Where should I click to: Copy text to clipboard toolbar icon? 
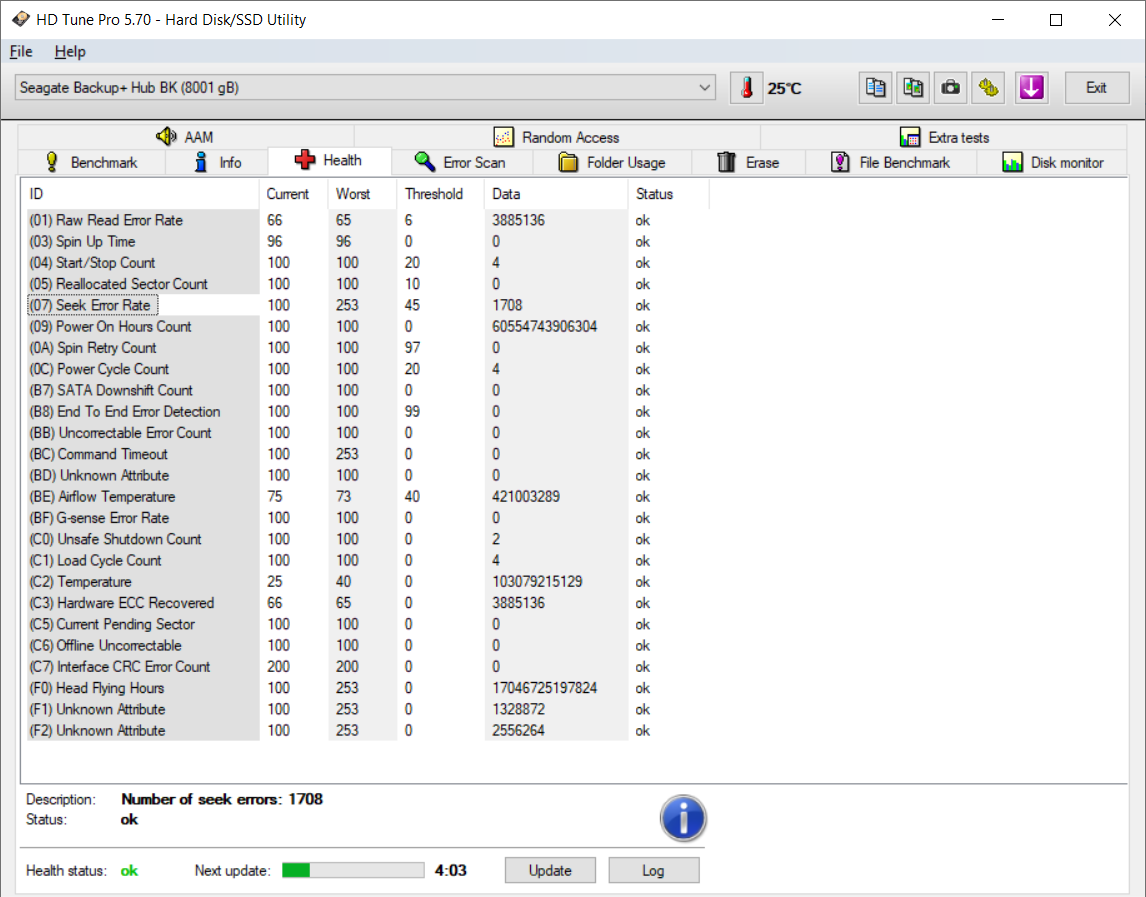(x=875, y=88)
